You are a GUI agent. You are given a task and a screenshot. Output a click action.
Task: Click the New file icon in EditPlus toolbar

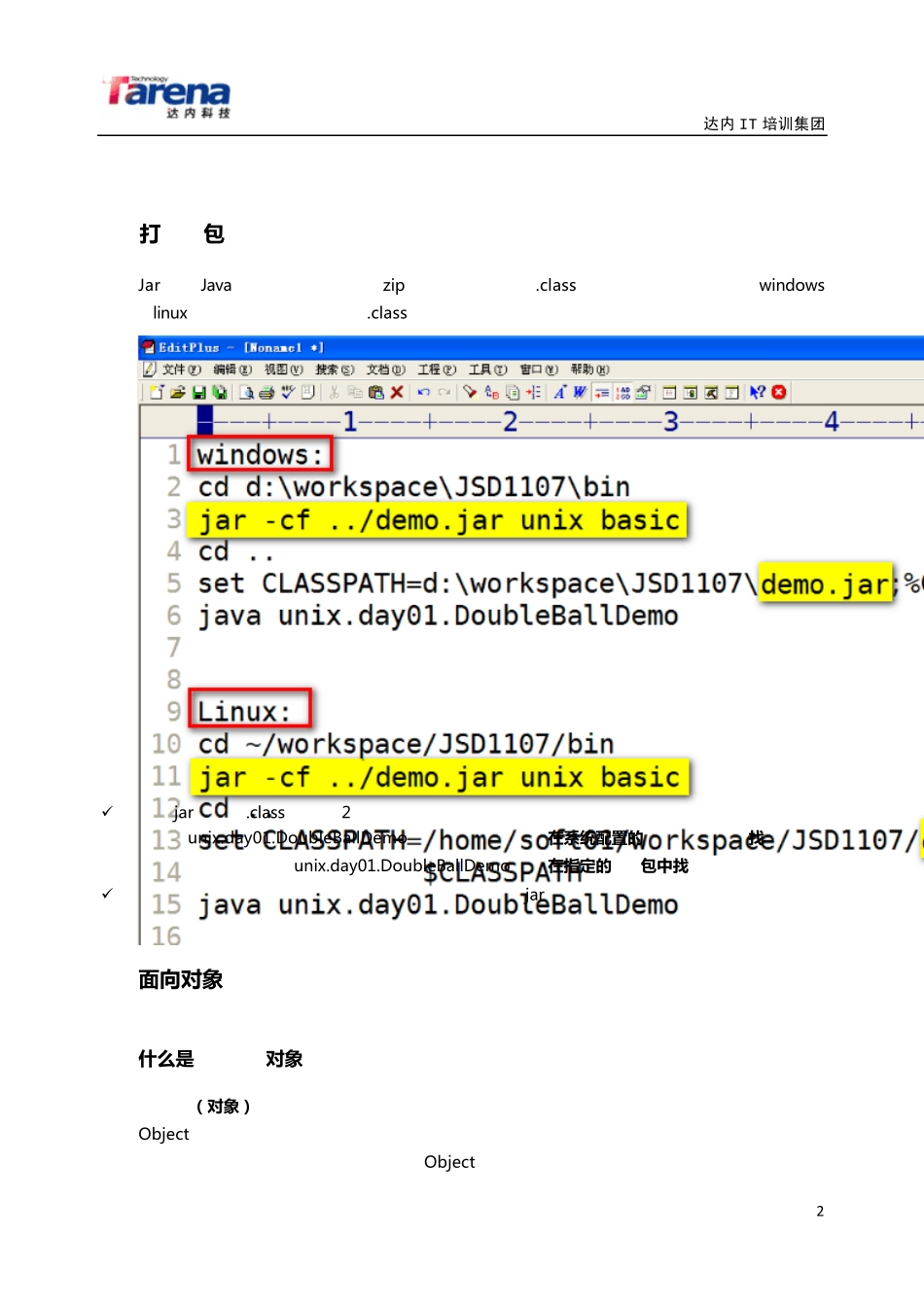pyautogui.click(x=157, y=392)
